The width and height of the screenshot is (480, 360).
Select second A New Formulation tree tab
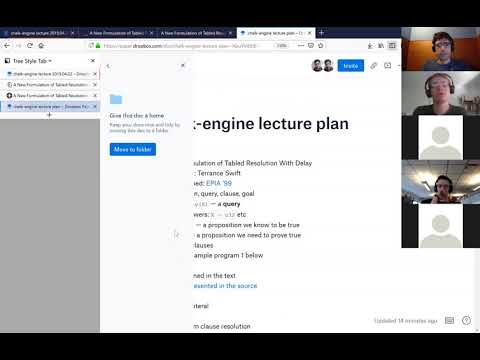[x=51, y=96]
